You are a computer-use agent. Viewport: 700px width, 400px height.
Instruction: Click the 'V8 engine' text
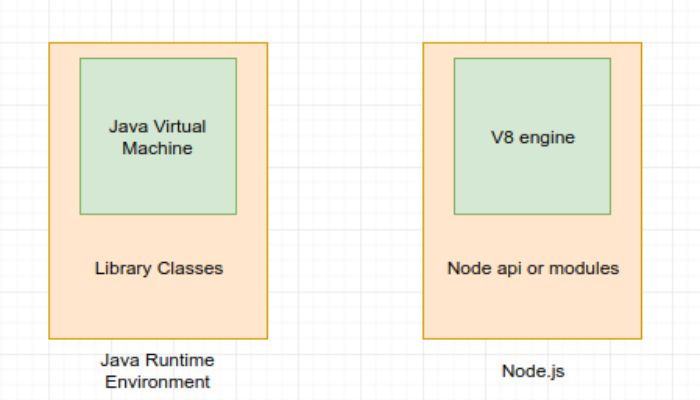coord(533,137)
